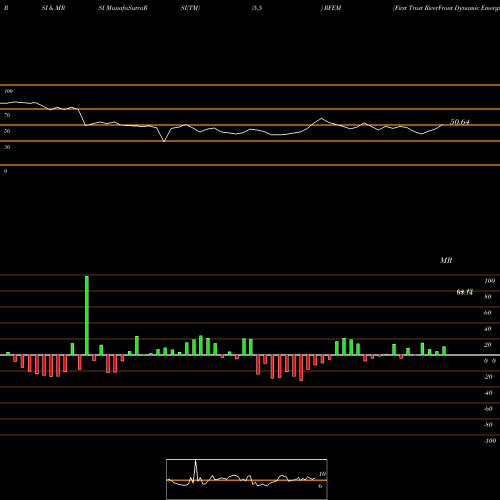Click the MR axis label -40
Image resolution: width=500 pixels, height=500 pixels.
pyautogui.click(x=488, y=393)
